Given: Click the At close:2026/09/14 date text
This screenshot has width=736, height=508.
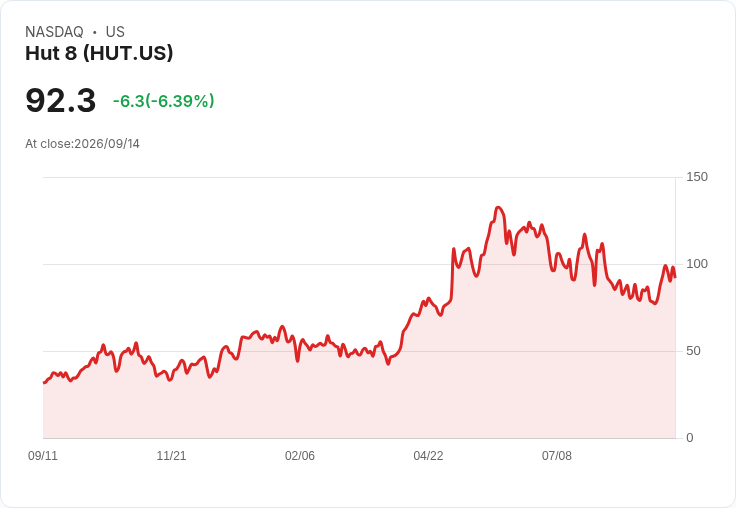Looking at the screenshot, I should pyautogui.click(x=82, y=144).
